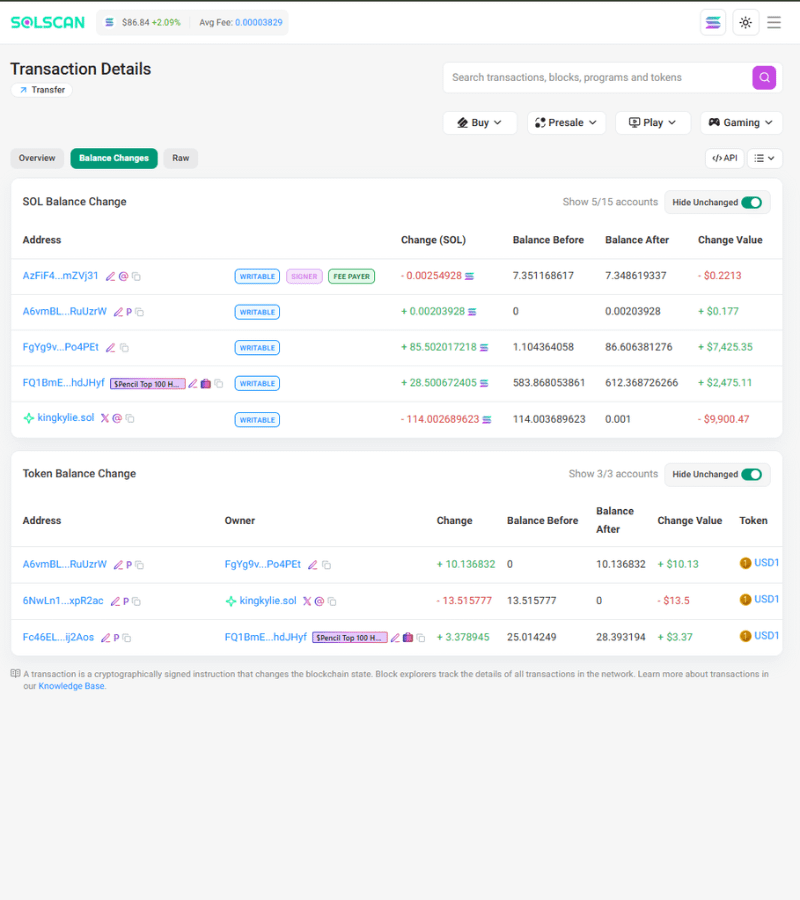The image size is (800, 900).
Task: Click the API button
Action: 724,158
